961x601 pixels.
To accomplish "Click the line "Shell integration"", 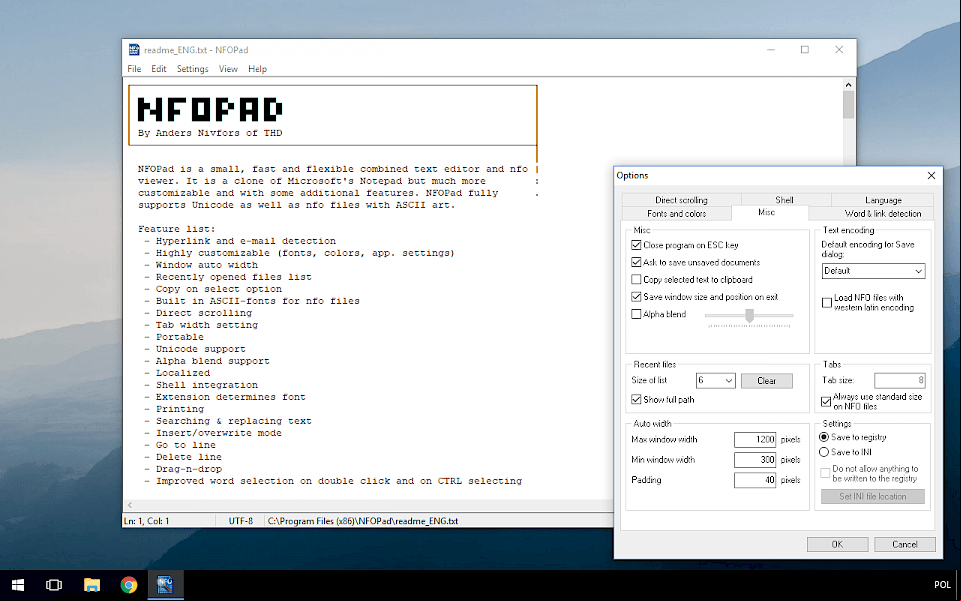I will (207, 385).
